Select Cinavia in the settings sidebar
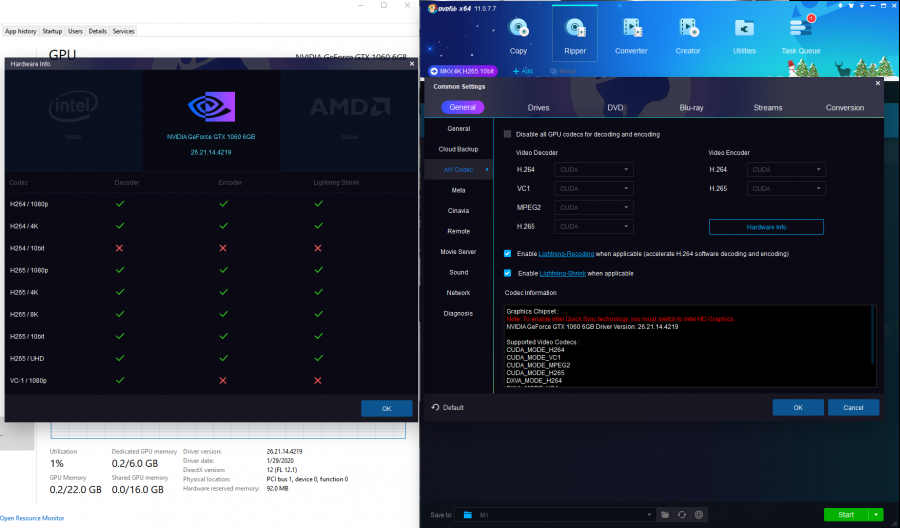 459,211
